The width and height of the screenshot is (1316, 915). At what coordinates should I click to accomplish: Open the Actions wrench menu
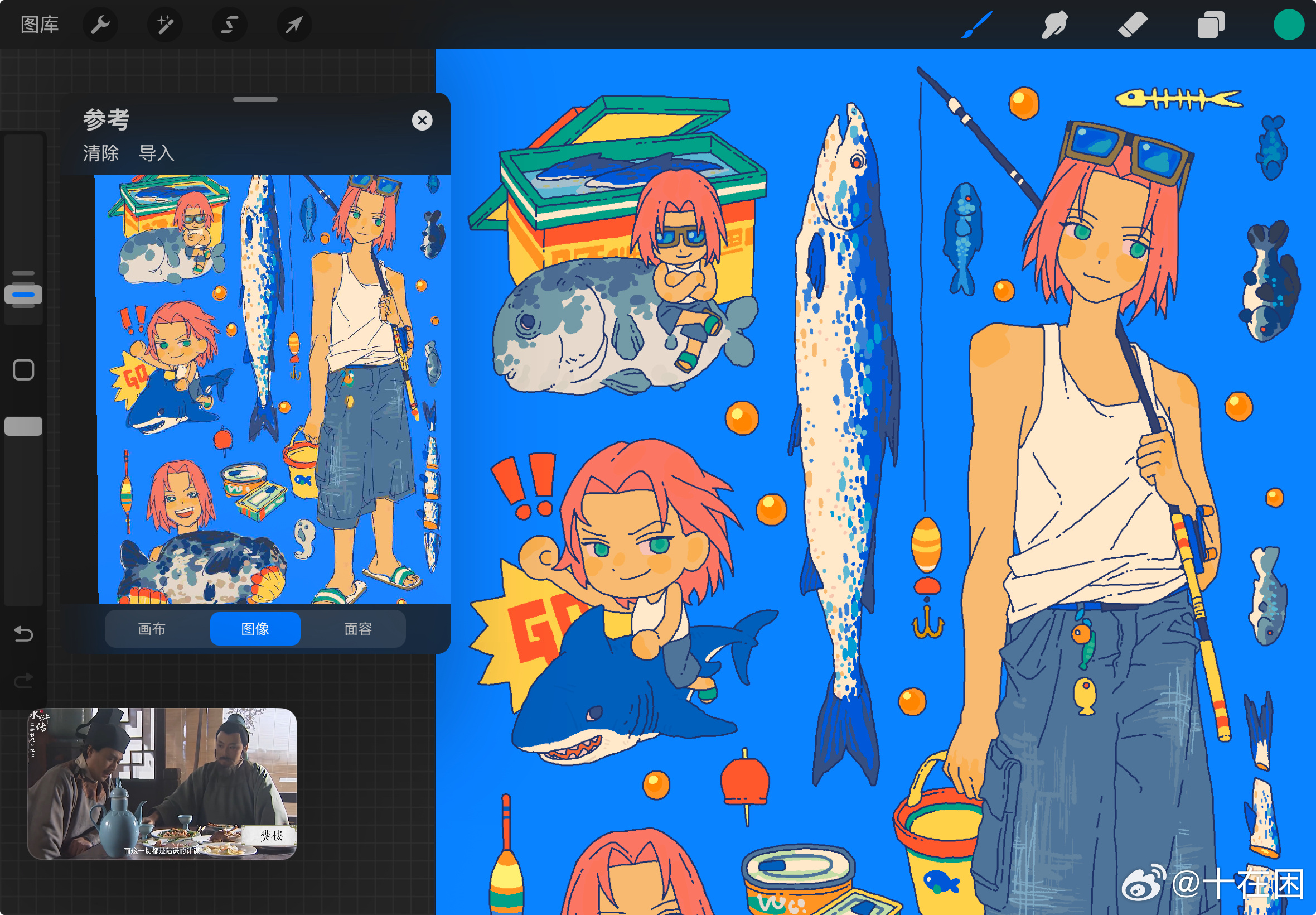click(x=100, y=25)
